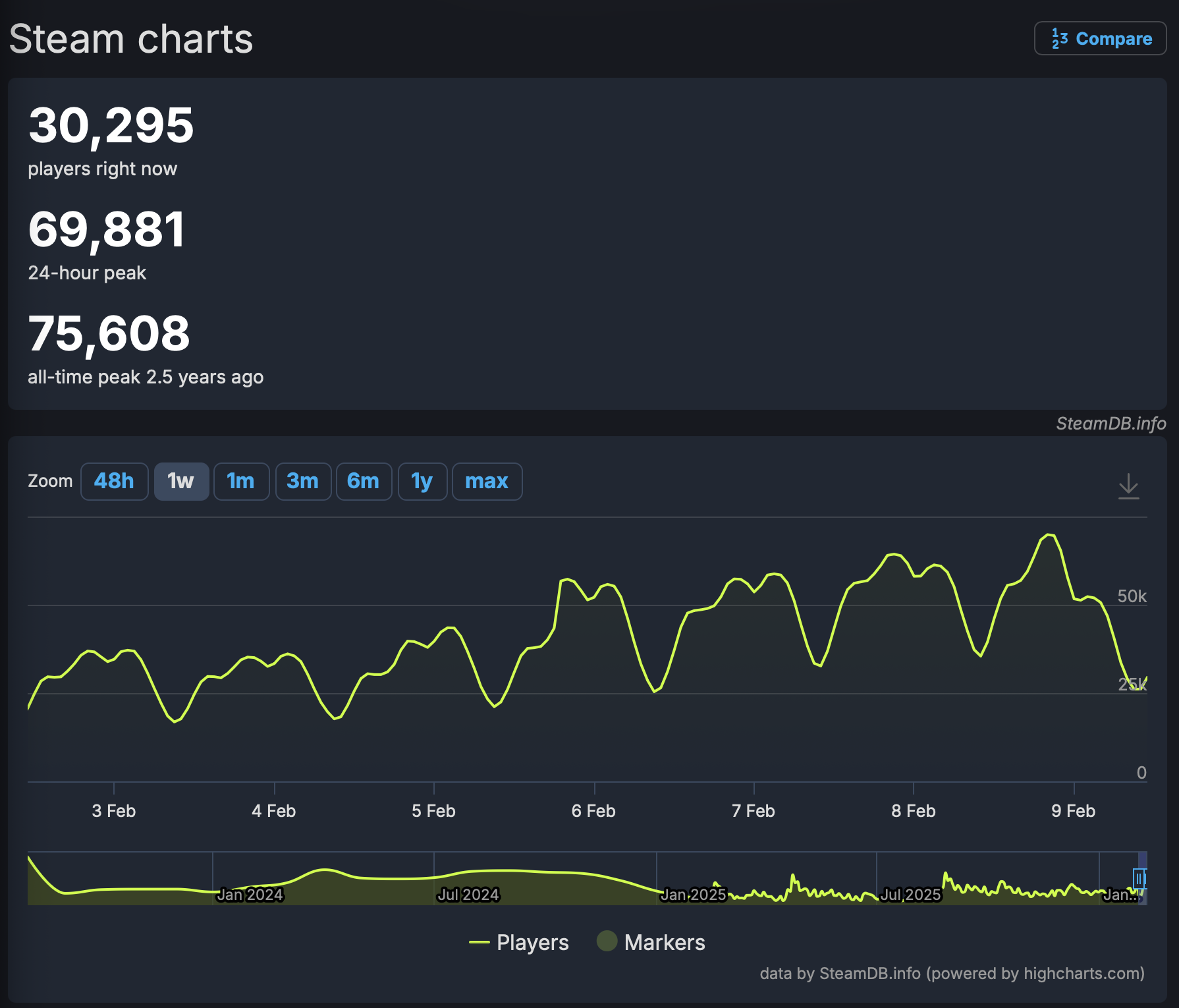1179x1008 pixels.
Task: Choose the 3m zoom option
Action: (x=303, y=482)
